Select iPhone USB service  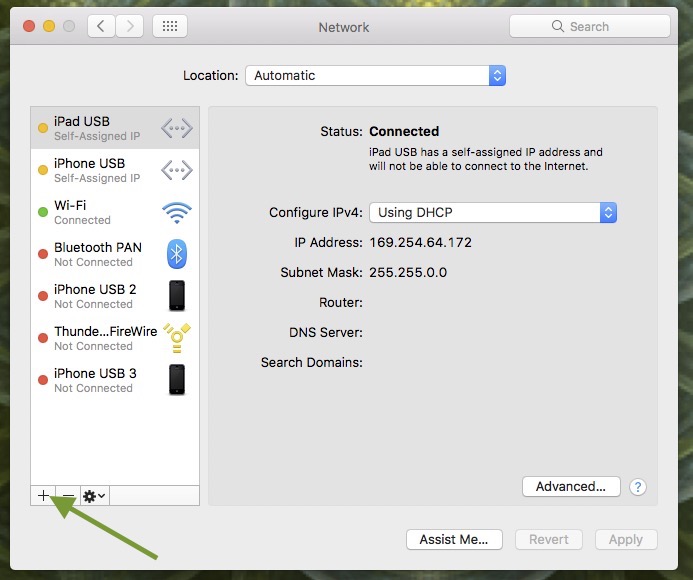pos(115,170)
